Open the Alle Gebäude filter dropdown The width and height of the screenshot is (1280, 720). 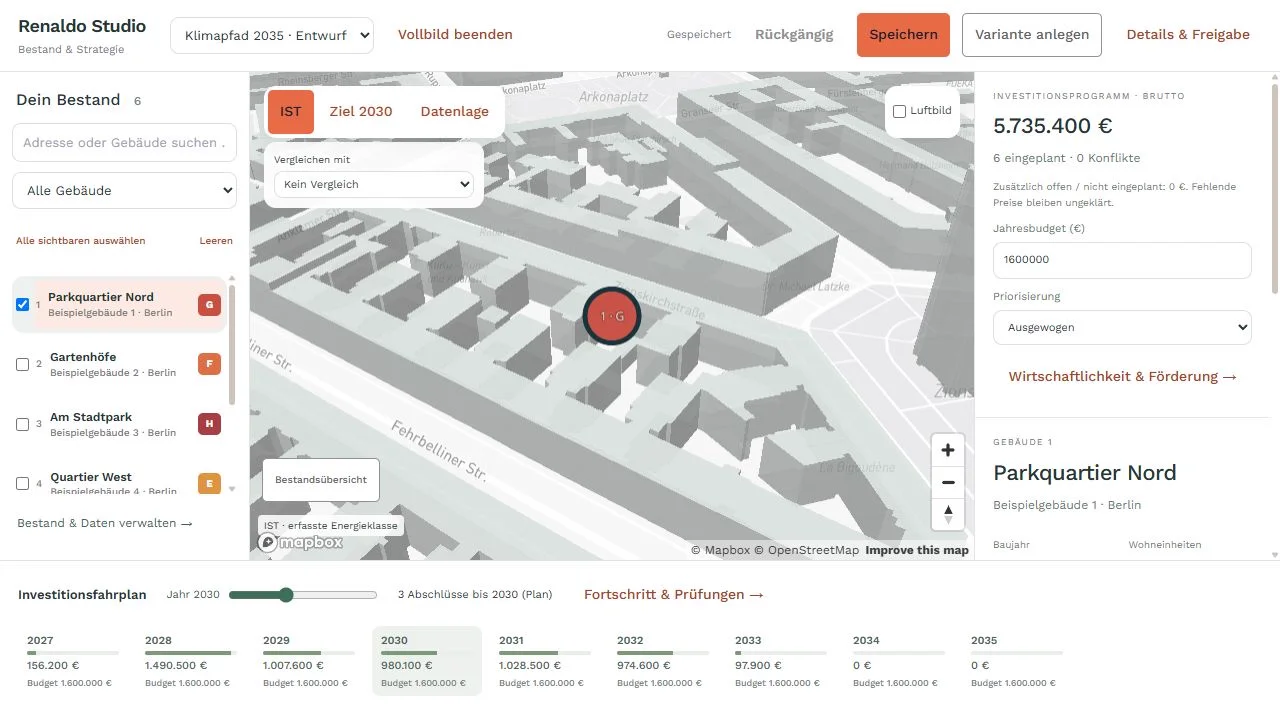tap(124, 190)
